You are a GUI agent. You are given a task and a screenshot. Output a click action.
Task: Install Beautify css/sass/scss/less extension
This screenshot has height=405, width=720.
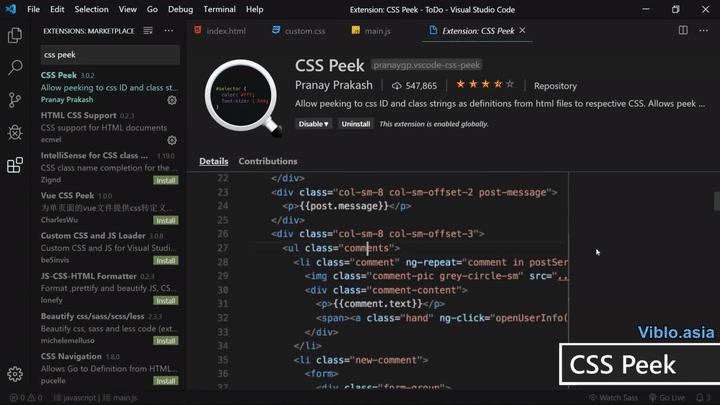[166, 341]
